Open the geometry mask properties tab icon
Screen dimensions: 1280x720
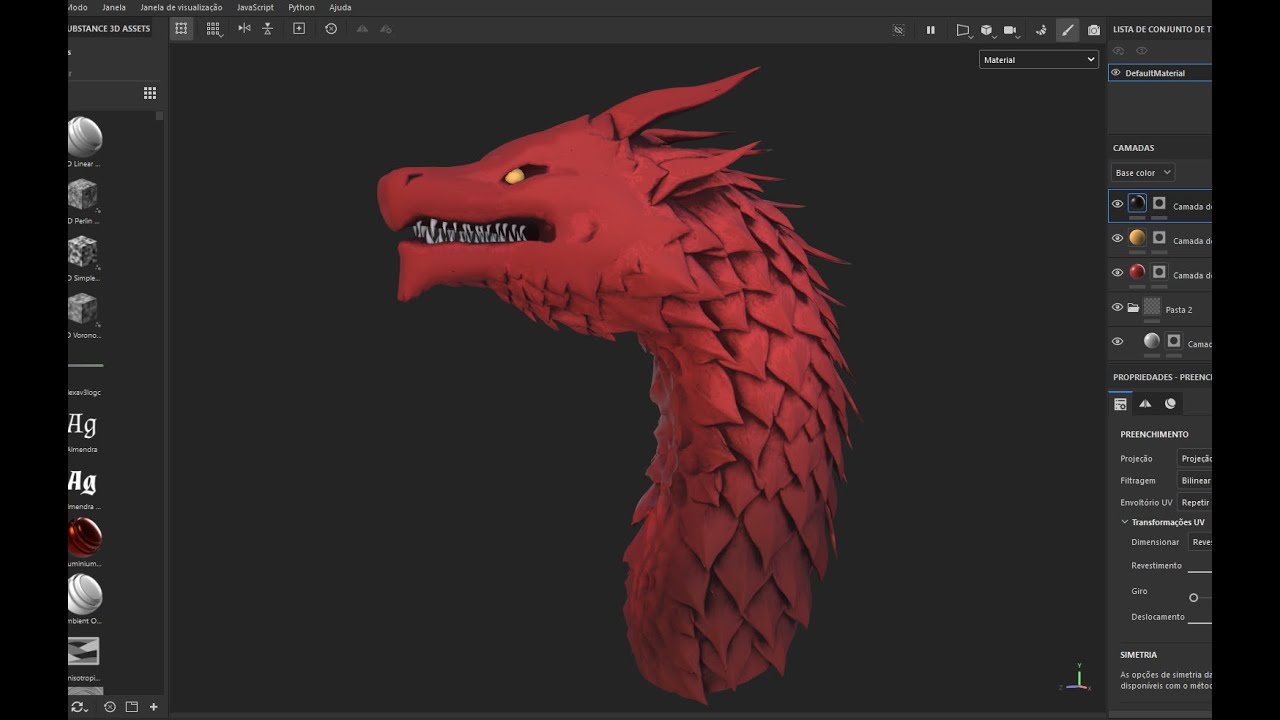[x=1145, y=404]
